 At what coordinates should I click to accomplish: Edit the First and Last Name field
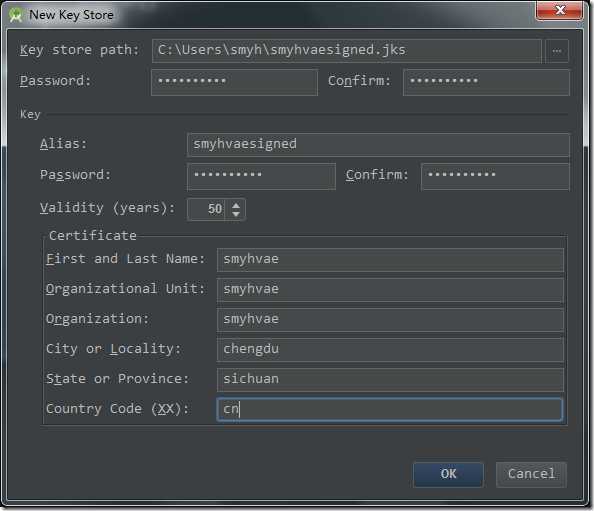pyautogui.click(x=390, y=259)
